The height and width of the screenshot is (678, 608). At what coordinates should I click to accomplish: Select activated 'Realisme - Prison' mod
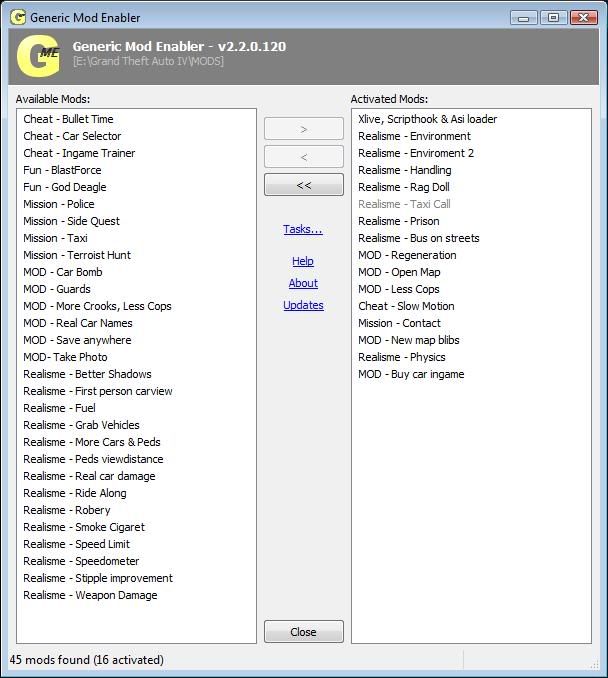coord(399,221)
